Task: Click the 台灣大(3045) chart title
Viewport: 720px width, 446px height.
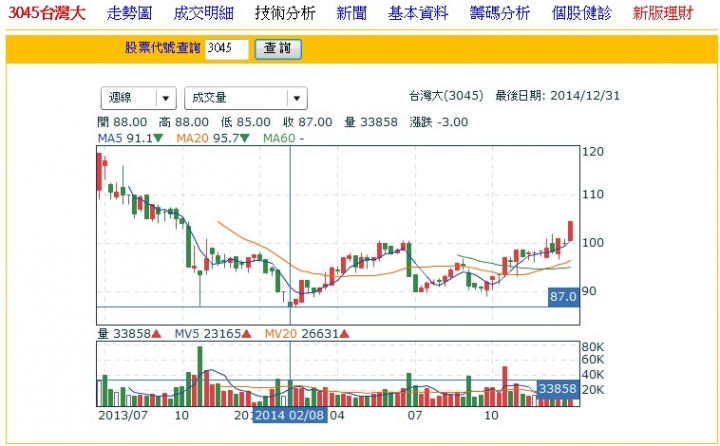Action: (446, 96)
